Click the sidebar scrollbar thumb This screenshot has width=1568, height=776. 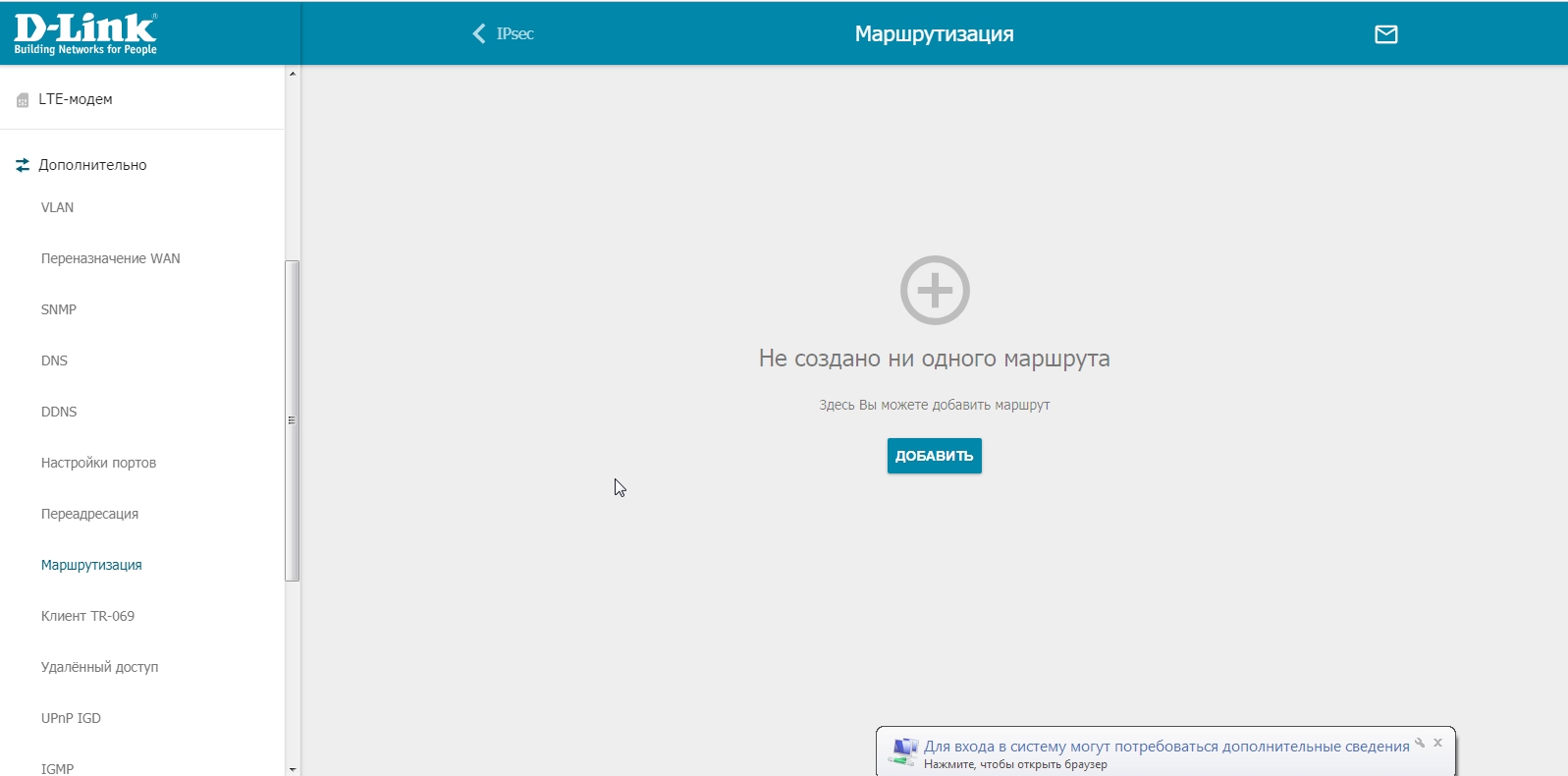click(292, 420)
